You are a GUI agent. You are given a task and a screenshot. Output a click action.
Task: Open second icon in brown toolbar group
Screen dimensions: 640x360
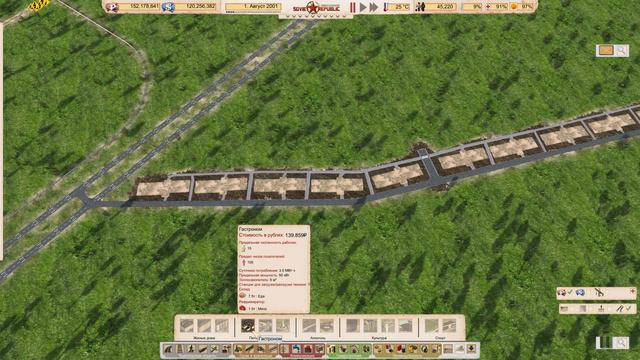tap(250, 349)
